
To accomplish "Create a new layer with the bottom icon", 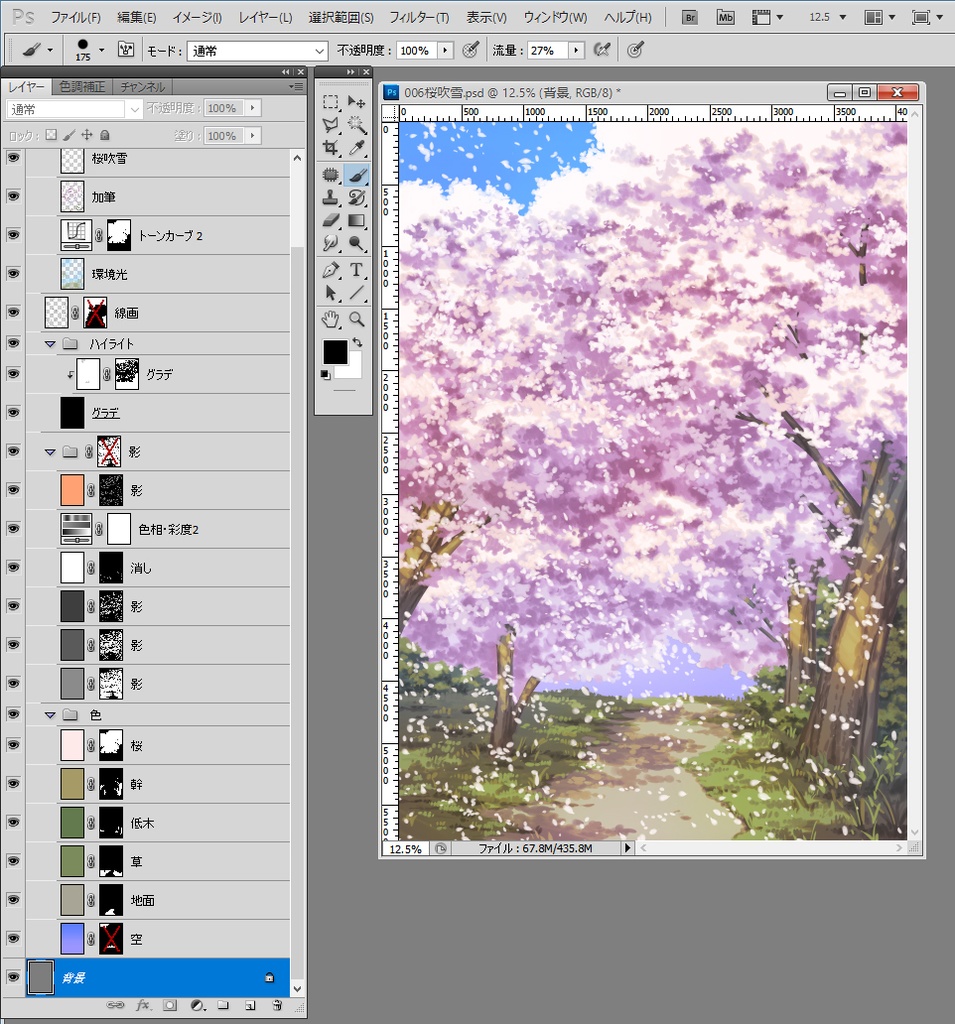I will [250, 1005].
